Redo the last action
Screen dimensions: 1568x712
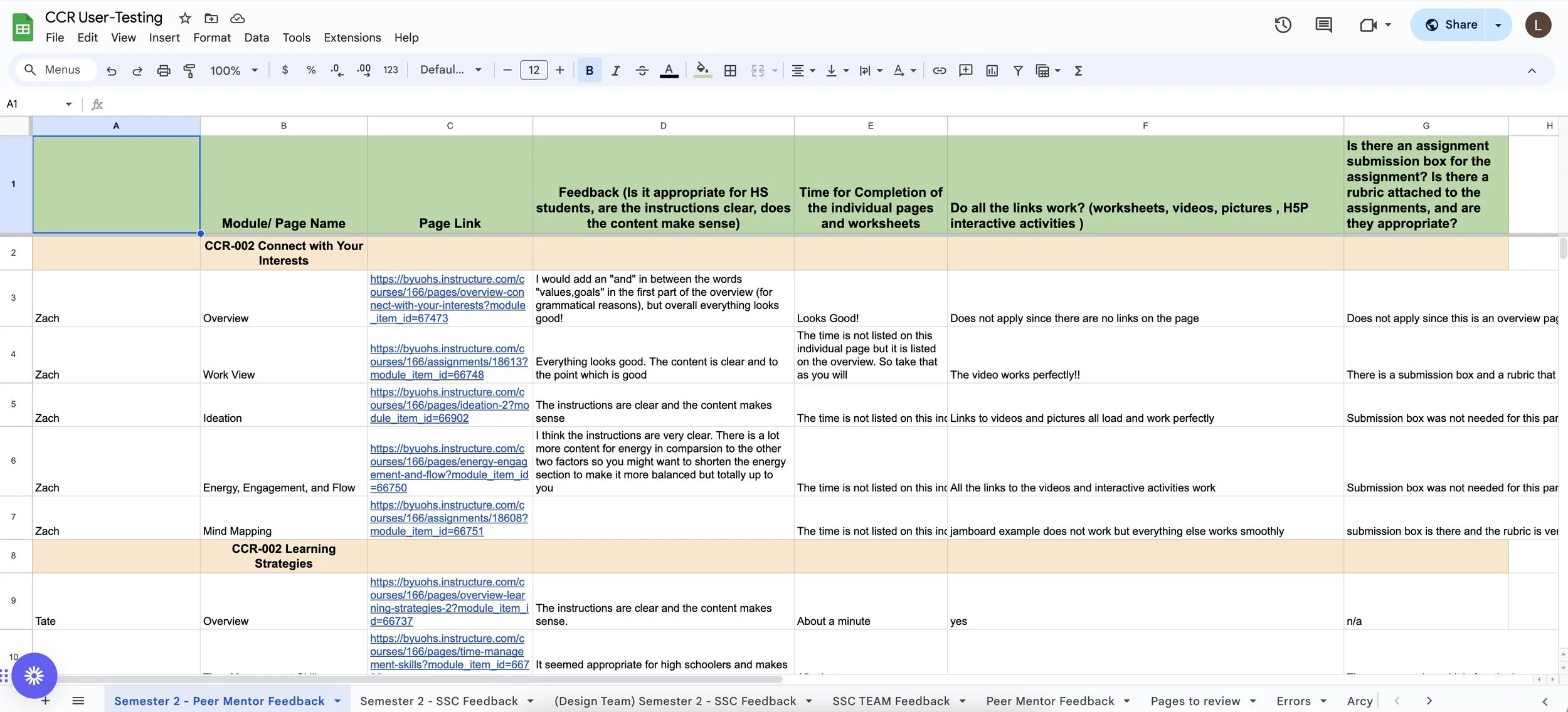pyautogui.click(x=137, y=71)
